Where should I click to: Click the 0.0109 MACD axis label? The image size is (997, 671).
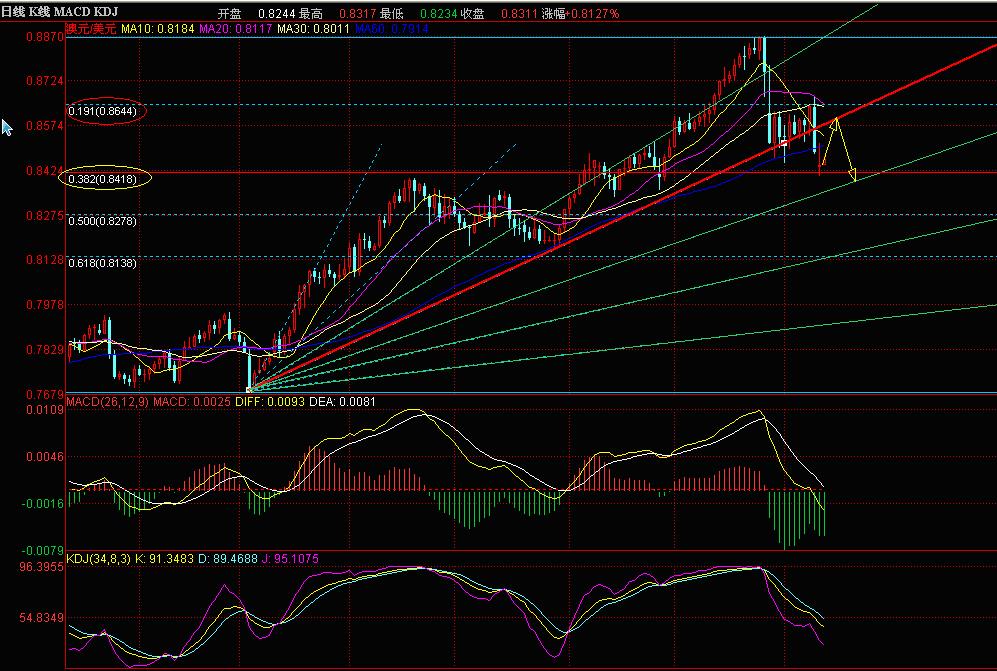[x=45, y=410]
